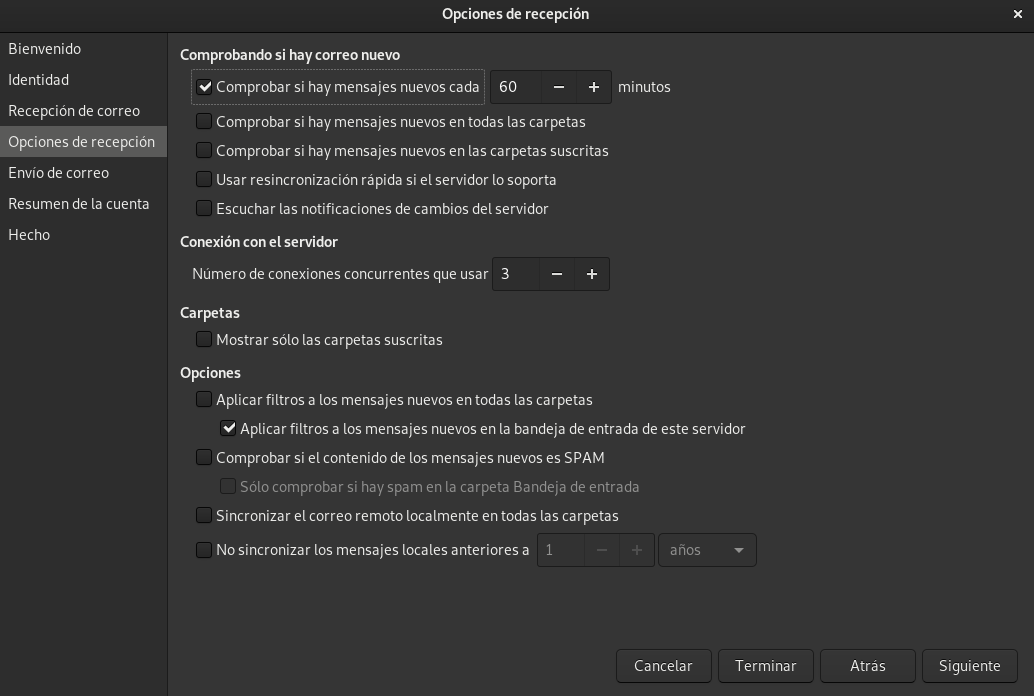The width and height of the screenshot is (1034, 696).
Task: Select 'Envío de correo' in sidebar
Action: coord(58,173)
